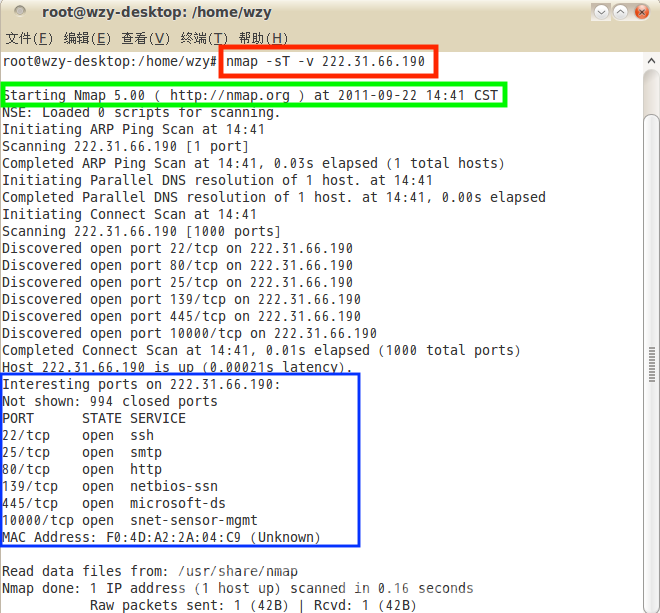The image size is (660, 613).
Task: Click the '10000/tcp open snet-sensor-mgmt' row
Action: (130, 520)
